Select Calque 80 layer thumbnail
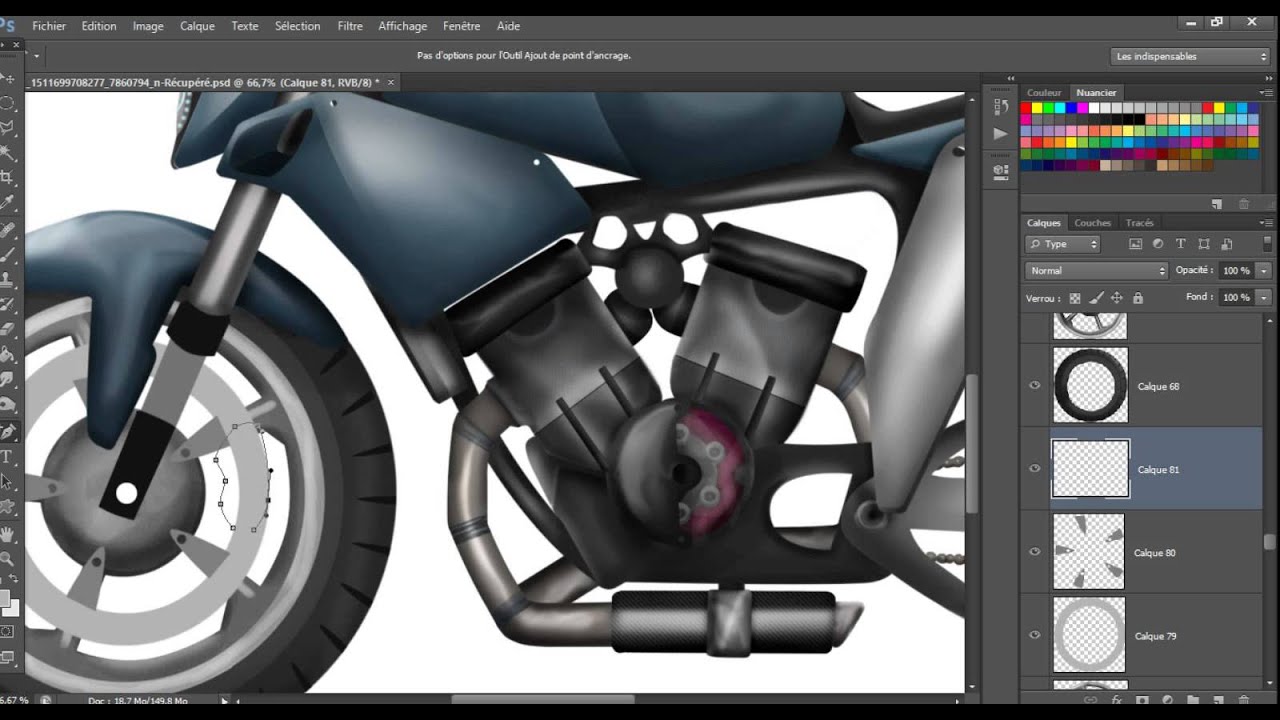Image resolution: width=1280 pixels, height=720 pixels. [x=1089, y=552]
